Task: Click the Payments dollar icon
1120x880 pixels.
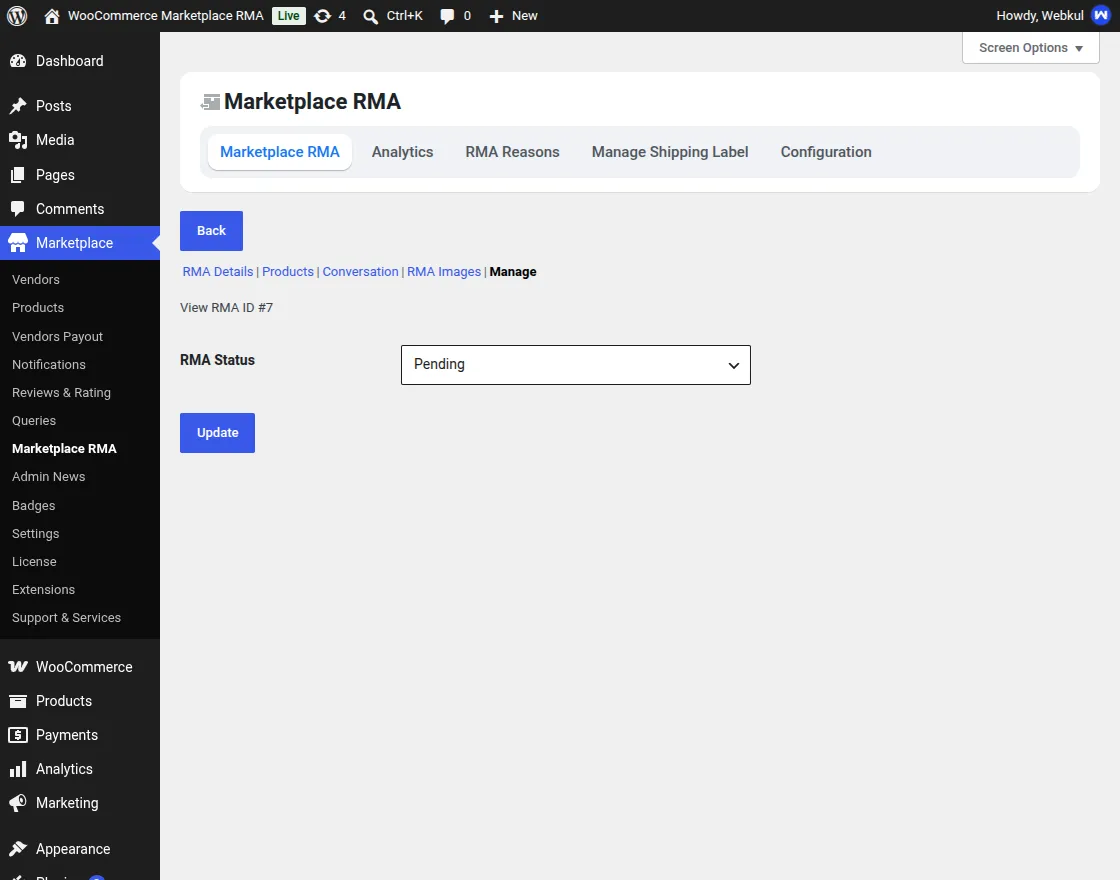Action: click(x=18, y=735)
